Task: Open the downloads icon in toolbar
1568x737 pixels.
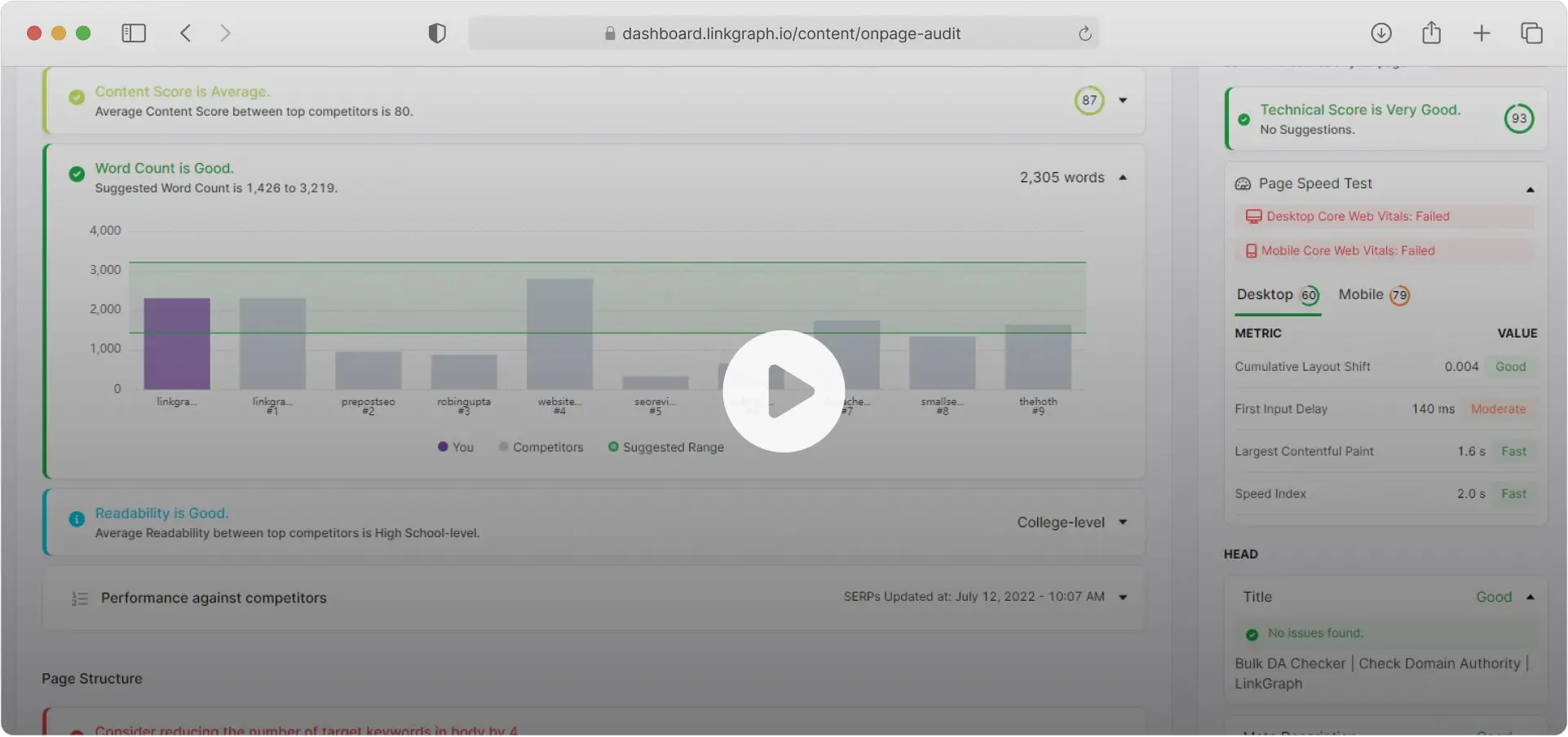Action: tap(1380, 33)
